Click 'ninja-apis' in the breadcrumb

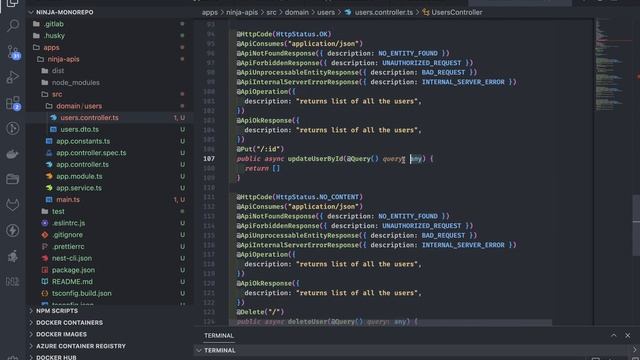point(242,12)
